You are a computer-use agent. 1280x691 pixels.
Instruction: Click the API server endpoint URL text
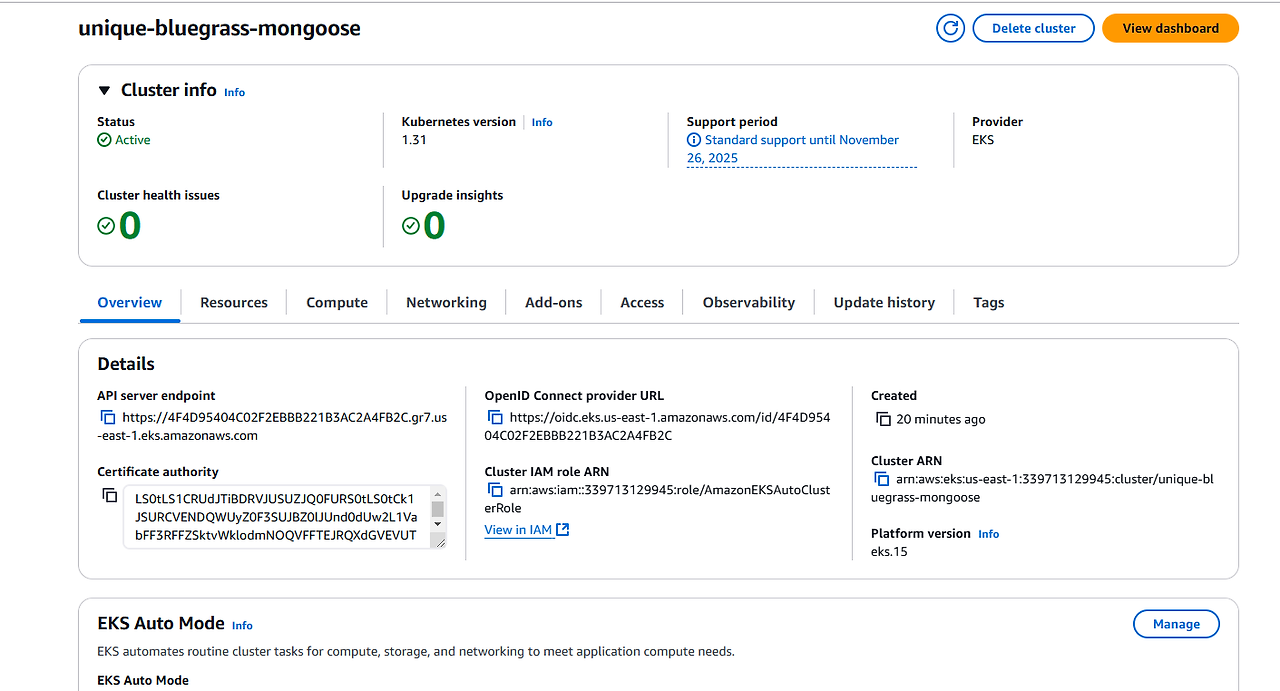(x=272, y=426)
